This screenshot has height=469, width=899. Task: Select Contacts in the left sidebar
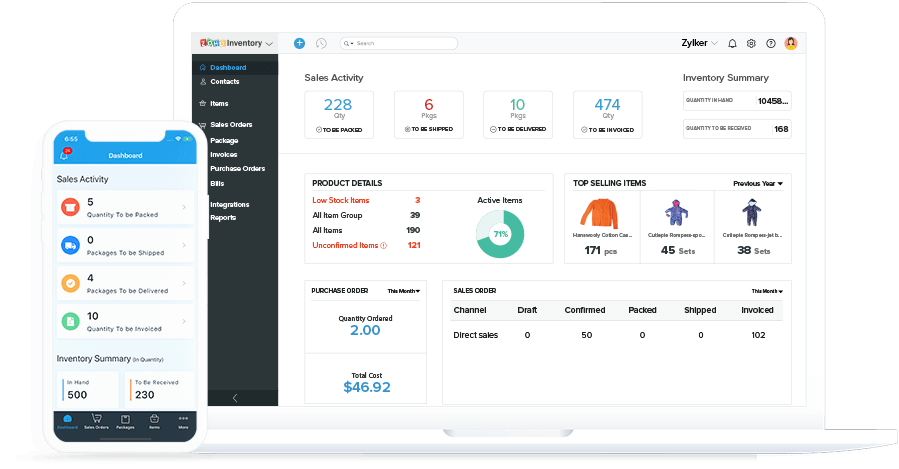(224, 81)
